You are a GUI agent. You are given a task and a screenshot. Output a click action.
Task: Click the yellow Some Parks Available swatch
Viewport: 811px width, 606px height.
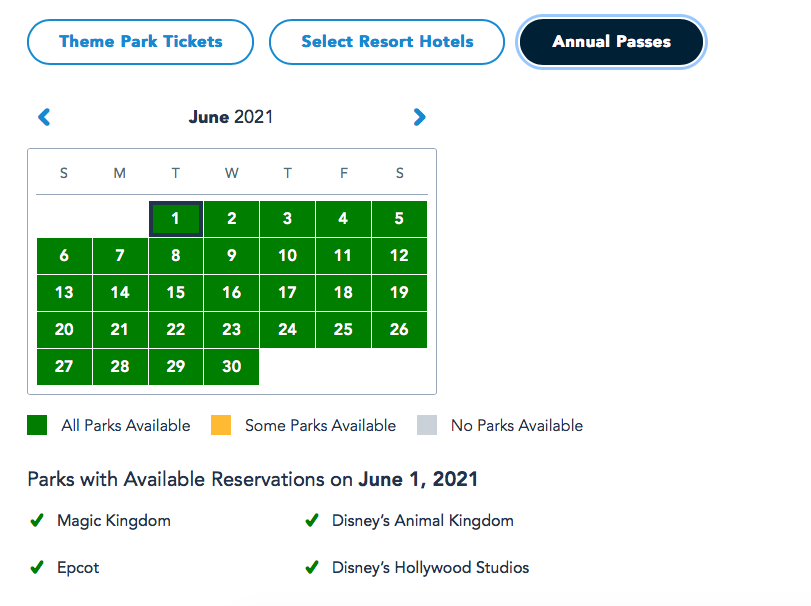point(221,426)
